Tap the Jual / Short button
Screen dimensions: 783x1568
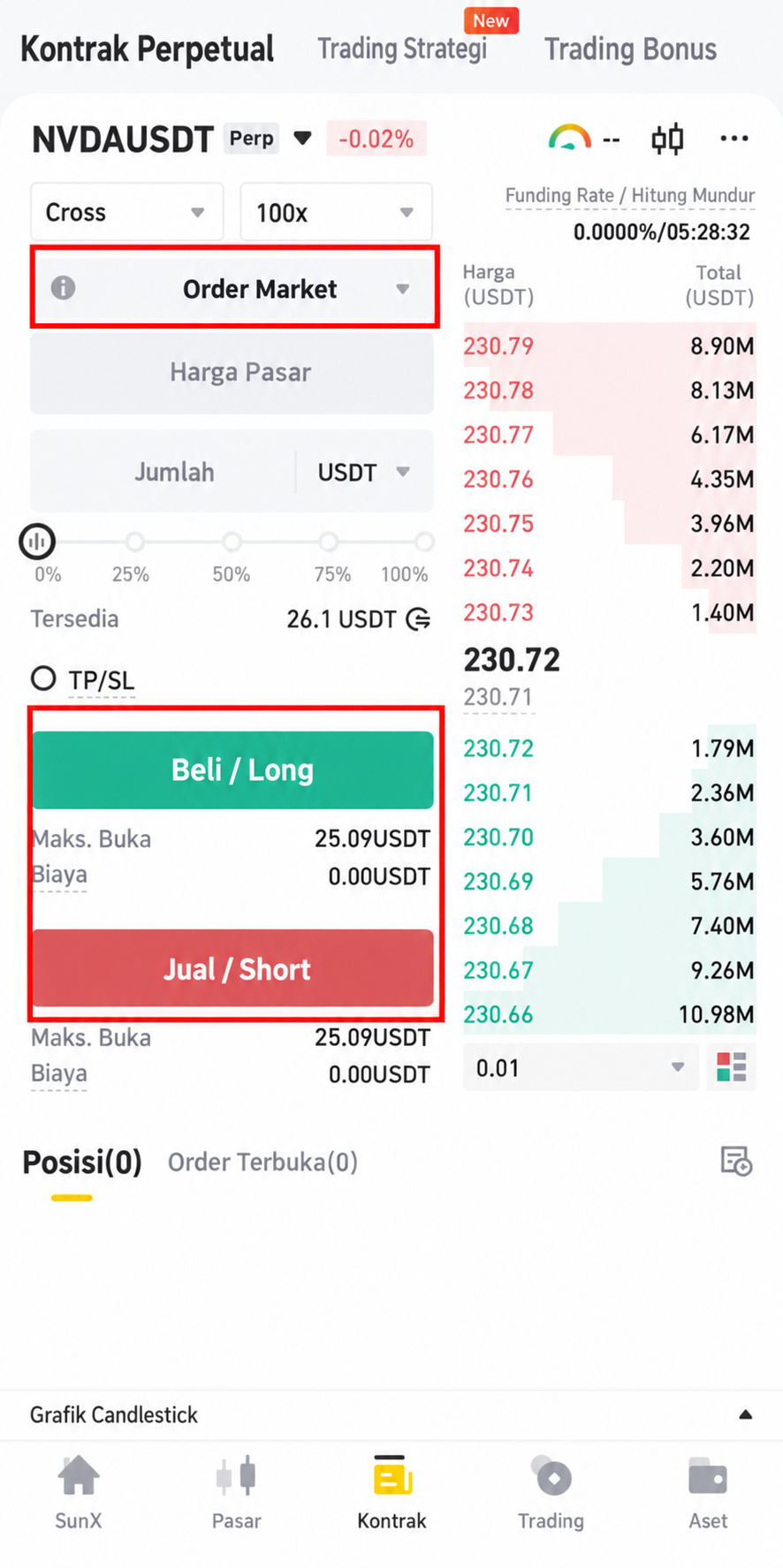pos(233,968)
